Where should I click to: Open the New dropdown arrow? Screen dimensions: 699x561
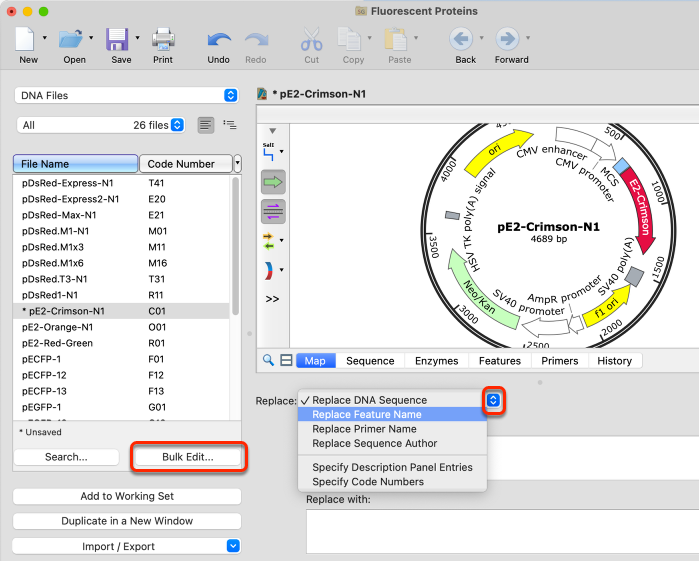pos(45,38)
